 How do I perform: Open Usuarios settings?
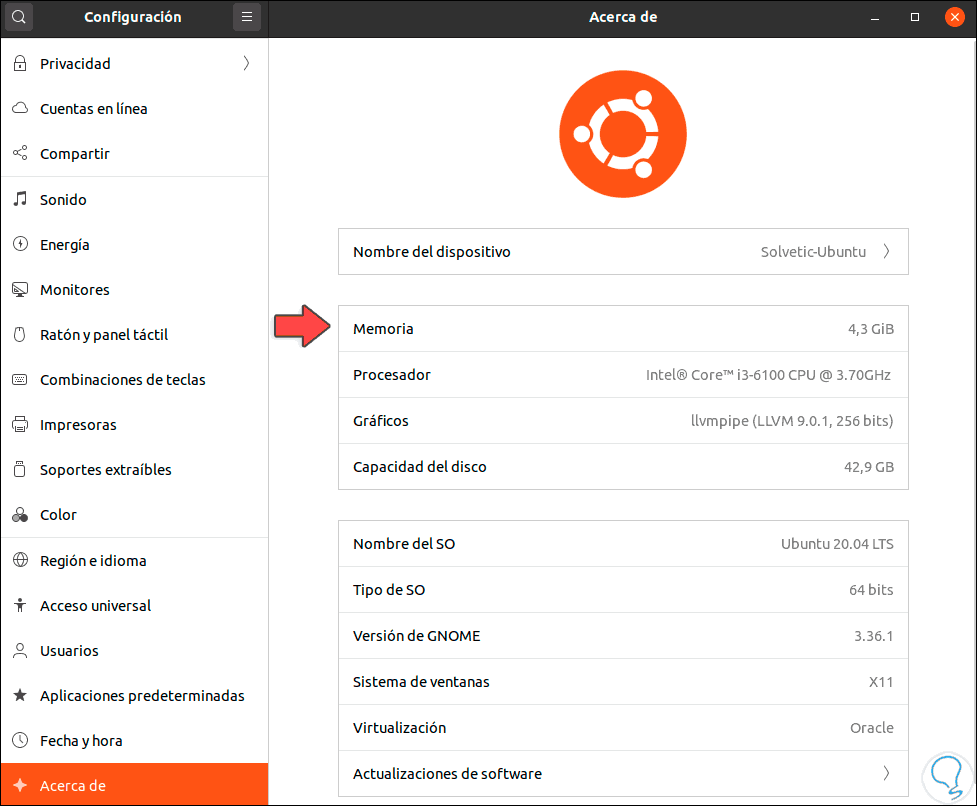pyautogui.click(x=135, y=650)
